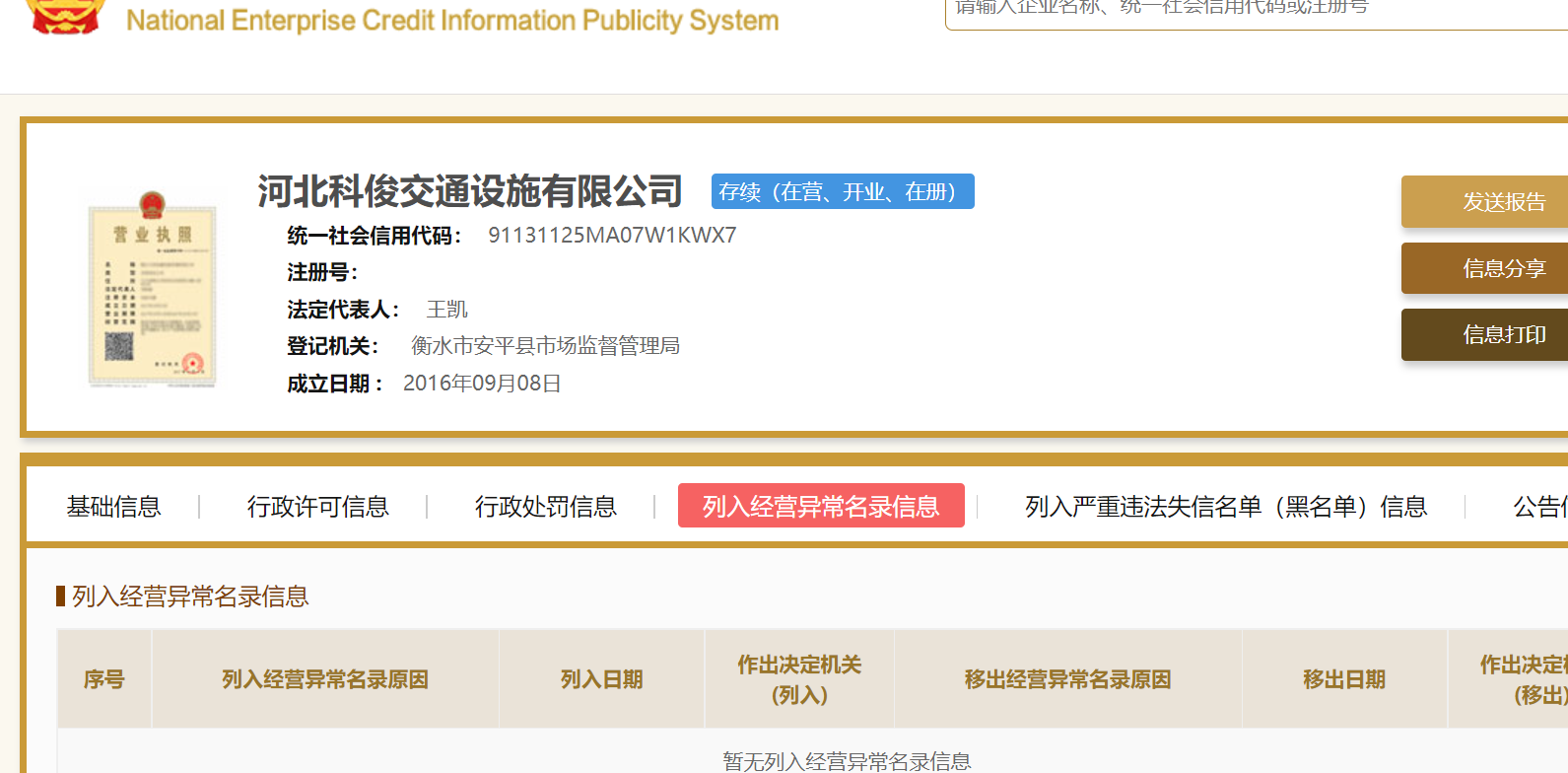The image size is (1568, 773).
Task: Click the 存续（在营、开业、在册） status badge
Action: (x=843, y=191)
